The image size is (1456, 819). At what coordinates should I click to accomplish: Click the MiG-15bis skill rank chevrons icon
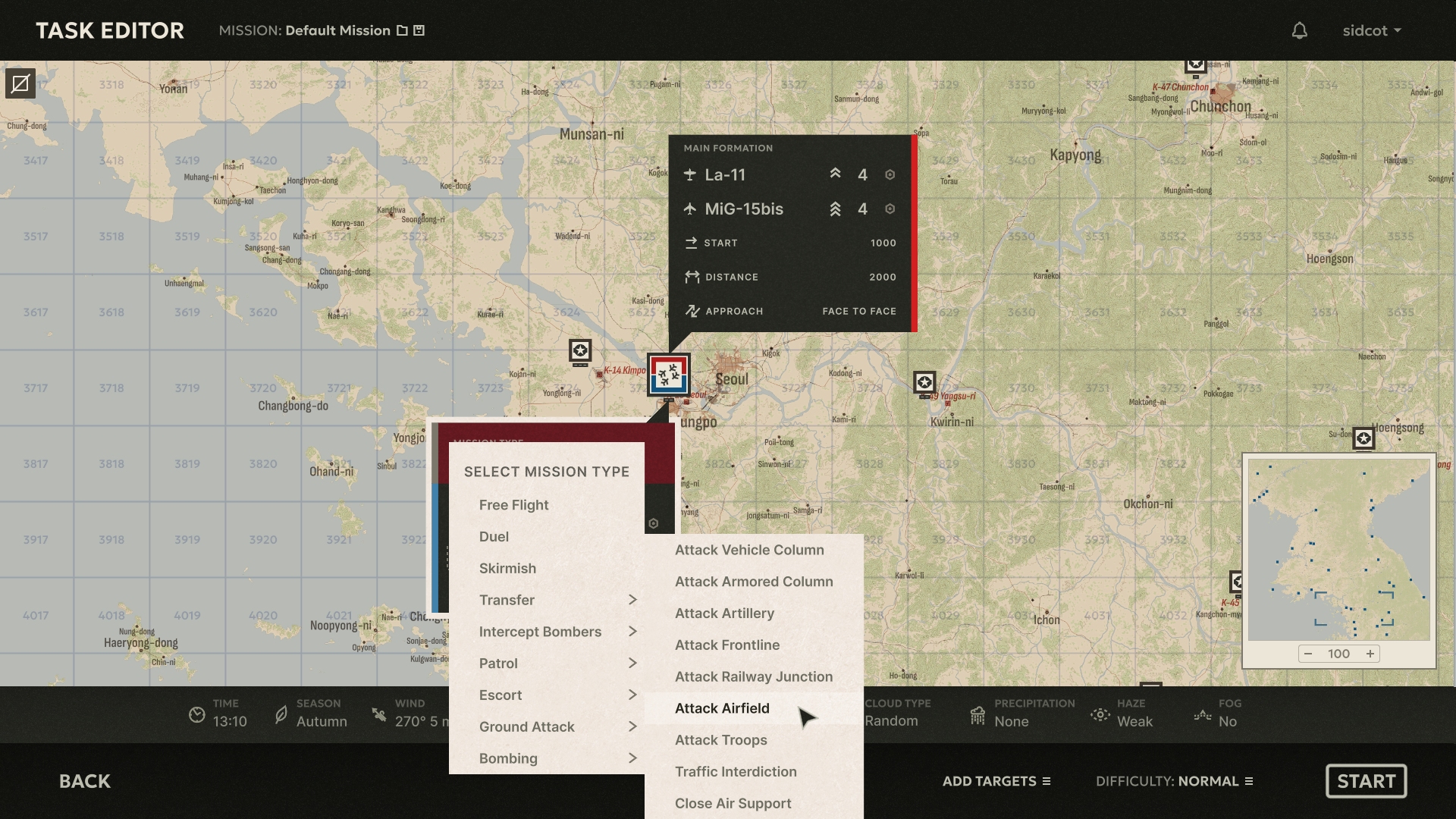point(835,209)
